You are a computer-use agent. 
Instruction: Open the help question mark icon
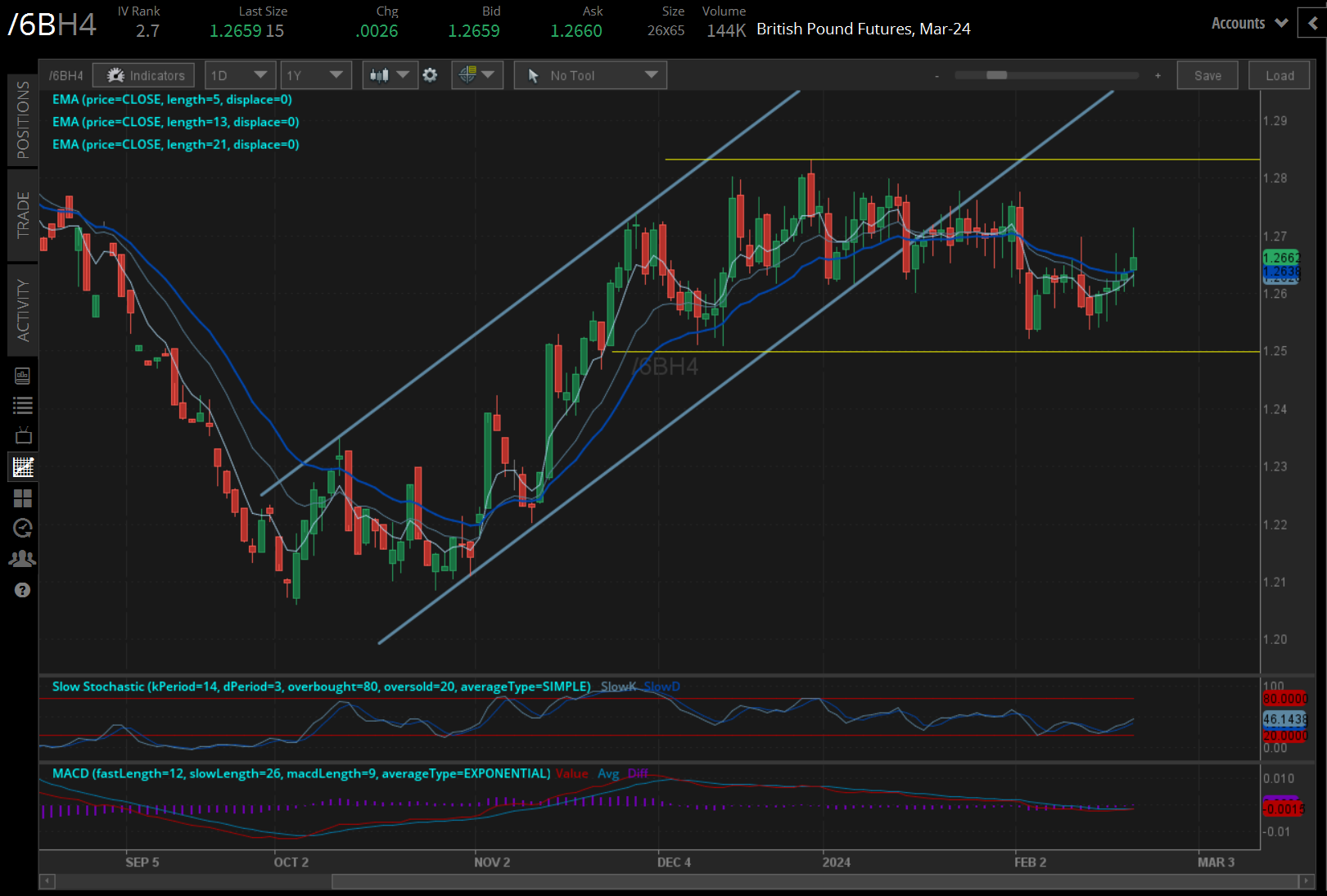[22, 589]
